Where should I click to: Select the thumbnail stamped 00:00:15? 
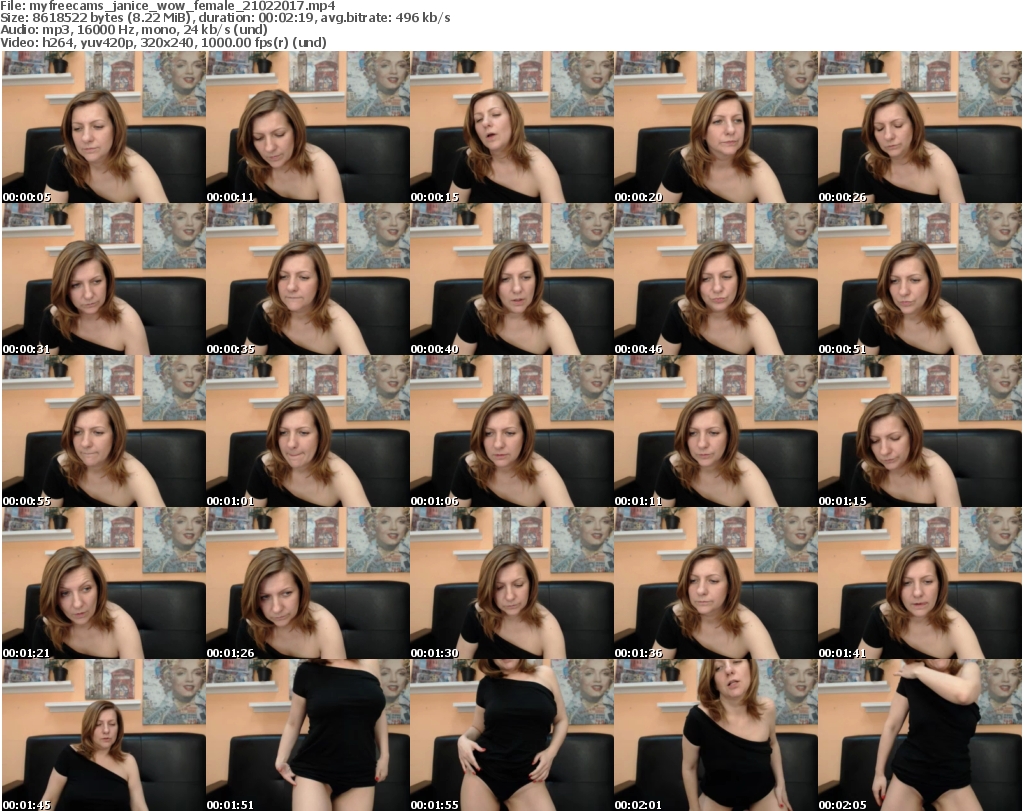pos(511,127)
